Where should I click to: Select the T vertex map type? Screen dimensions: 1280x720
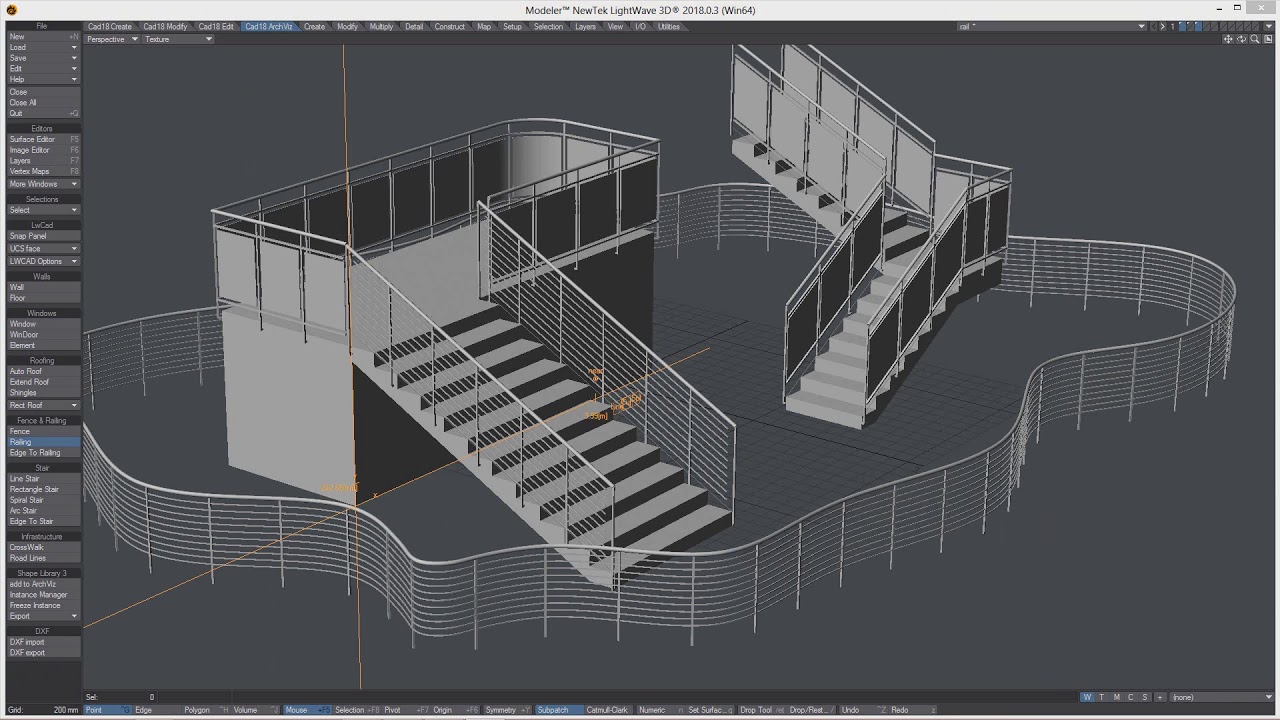(x=1102, y=697)
